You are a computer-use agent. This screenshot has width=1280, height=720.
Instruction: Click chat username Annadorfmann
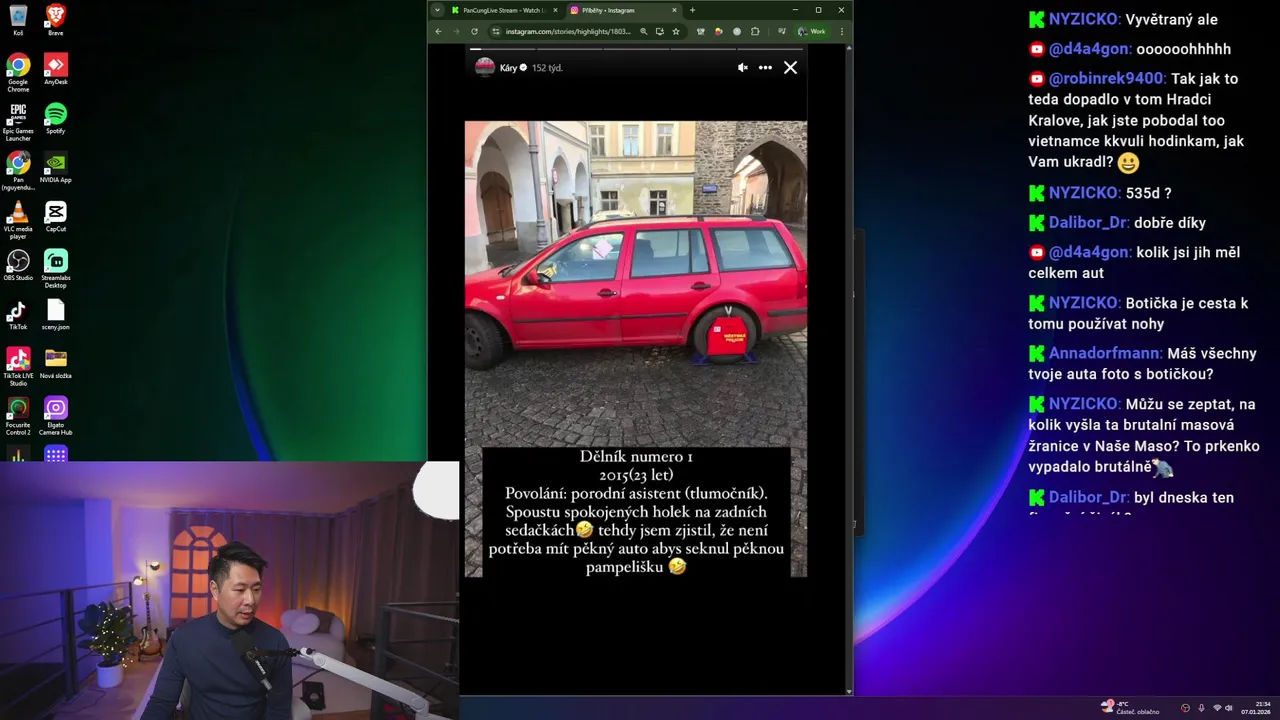pyautogui.click(x=1104, y=353)
